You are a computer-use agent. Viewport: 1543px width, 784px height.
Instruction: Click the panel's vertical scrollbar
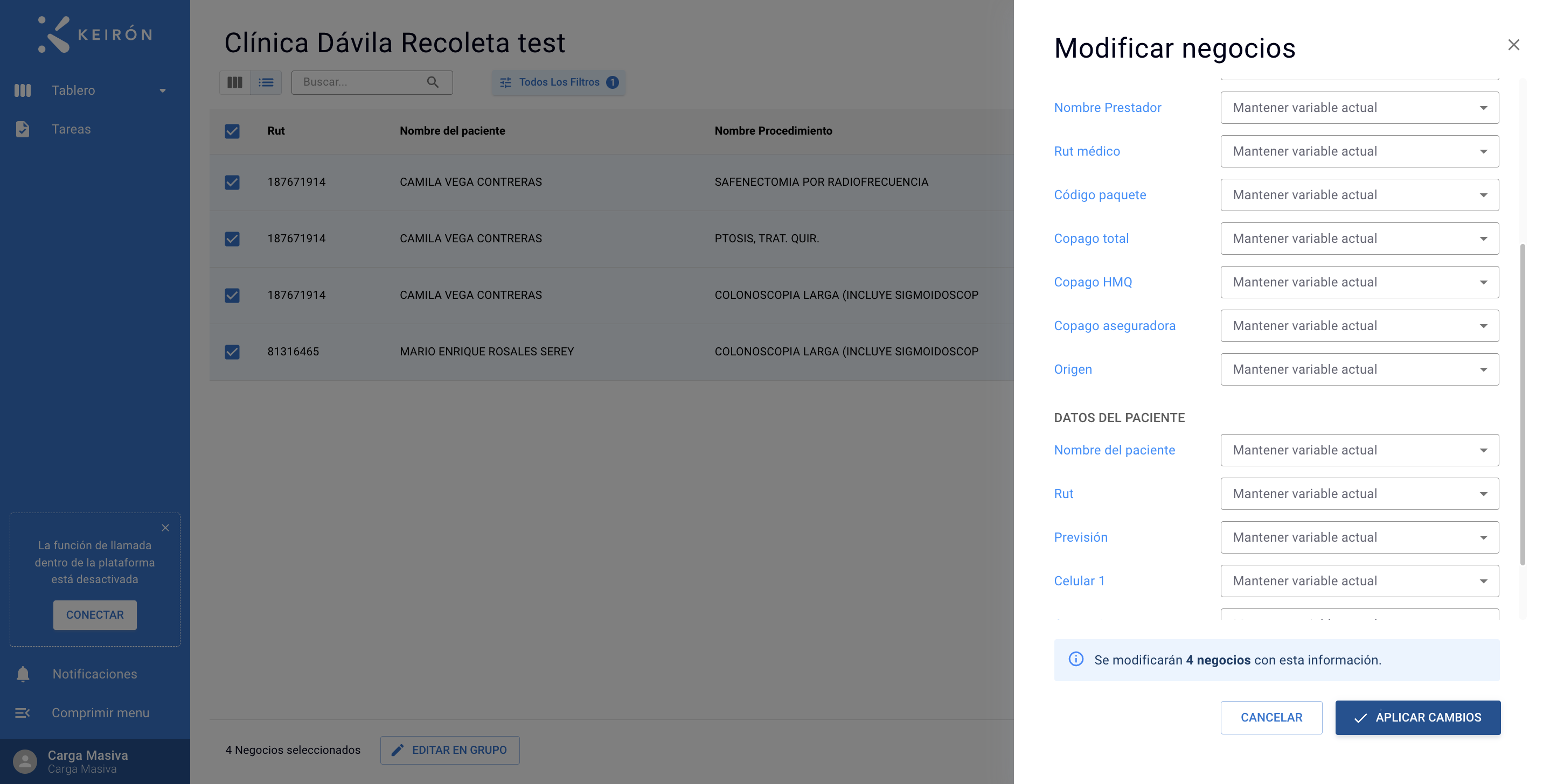coord(1523,404)
